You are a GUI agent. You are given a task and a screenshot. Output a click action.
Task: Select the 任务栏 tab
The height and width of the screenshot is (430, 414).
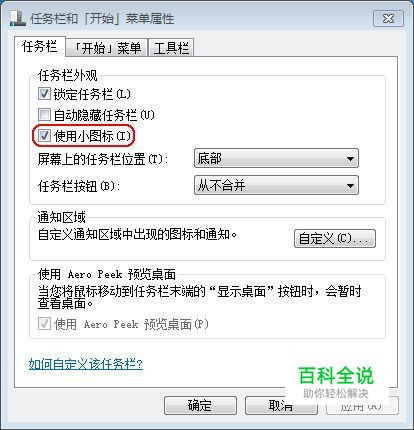[x=39, y=46]
